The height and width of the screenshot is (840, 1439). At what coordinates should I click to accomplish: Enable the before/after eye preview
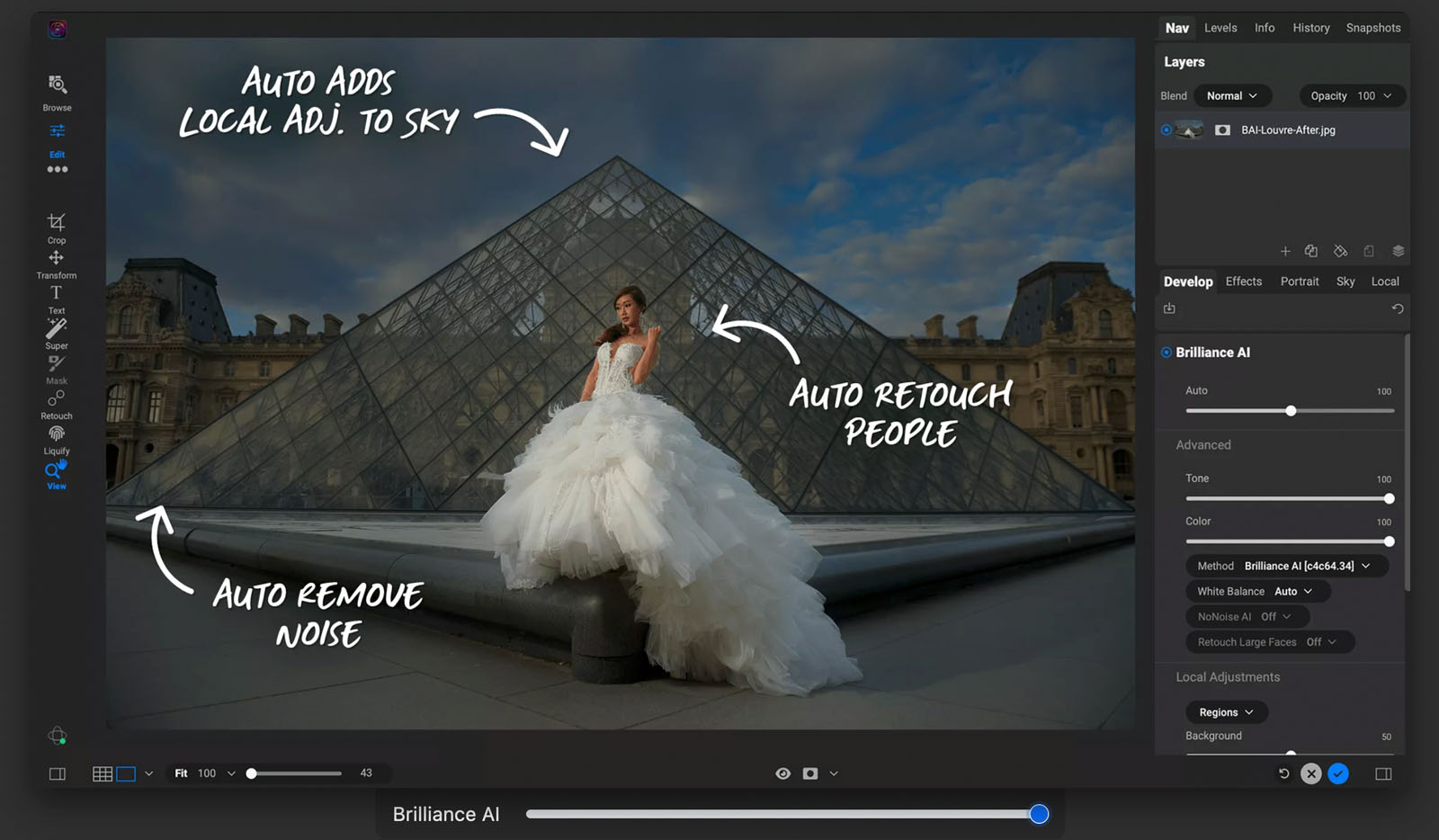click(782, 773)
